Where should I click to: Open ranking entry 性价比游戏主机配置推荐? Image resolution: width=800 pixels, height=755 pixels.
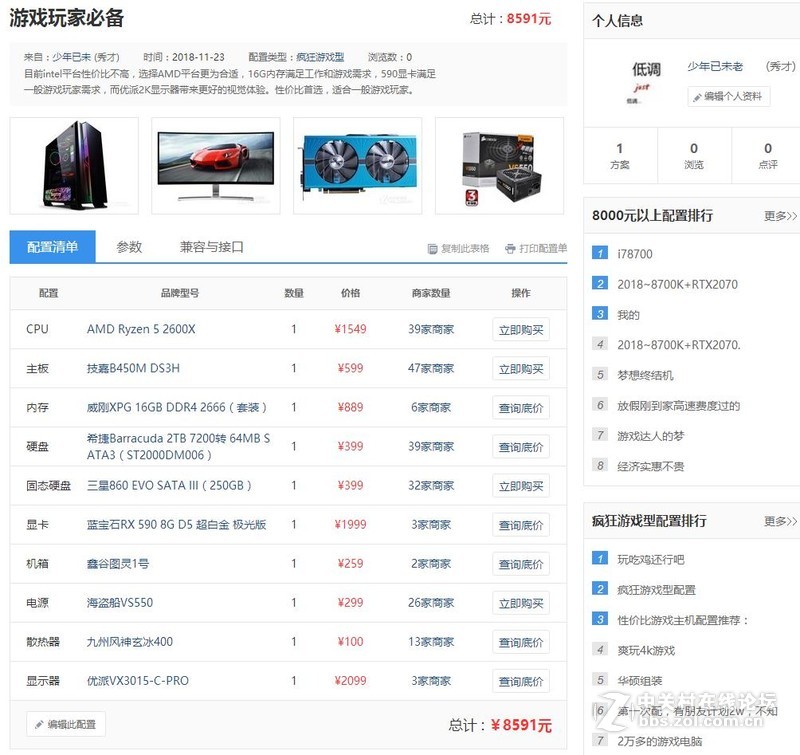(683, 620)
